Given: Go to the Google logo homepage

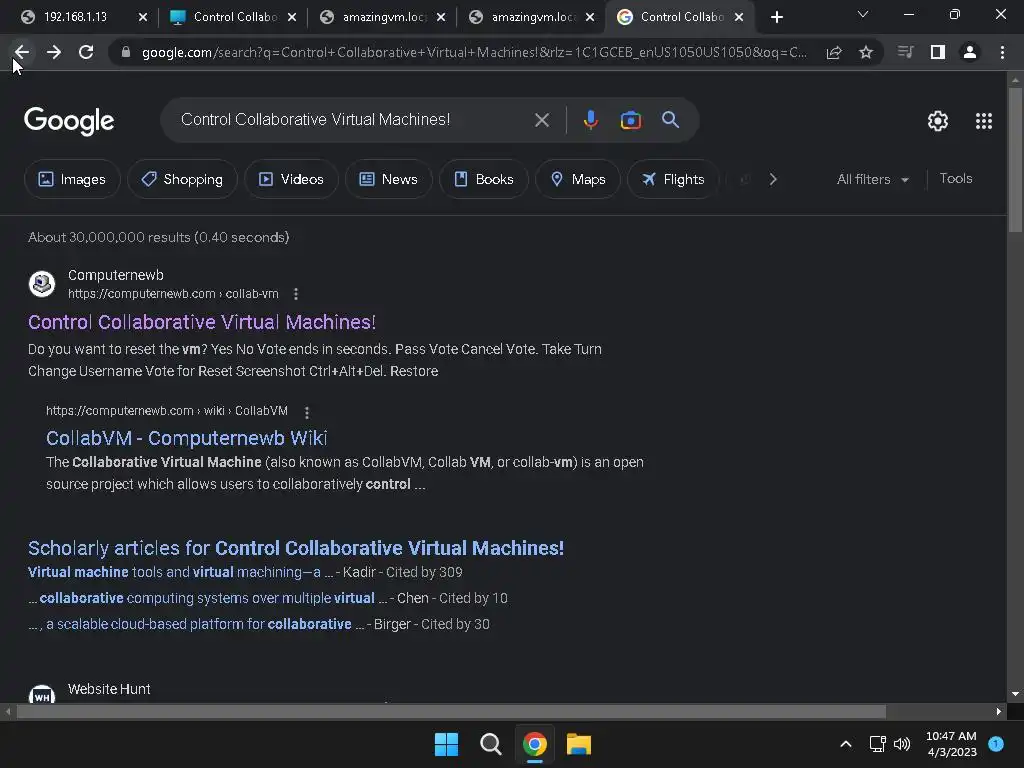Looking at the screenshot, I should [69, 121].
